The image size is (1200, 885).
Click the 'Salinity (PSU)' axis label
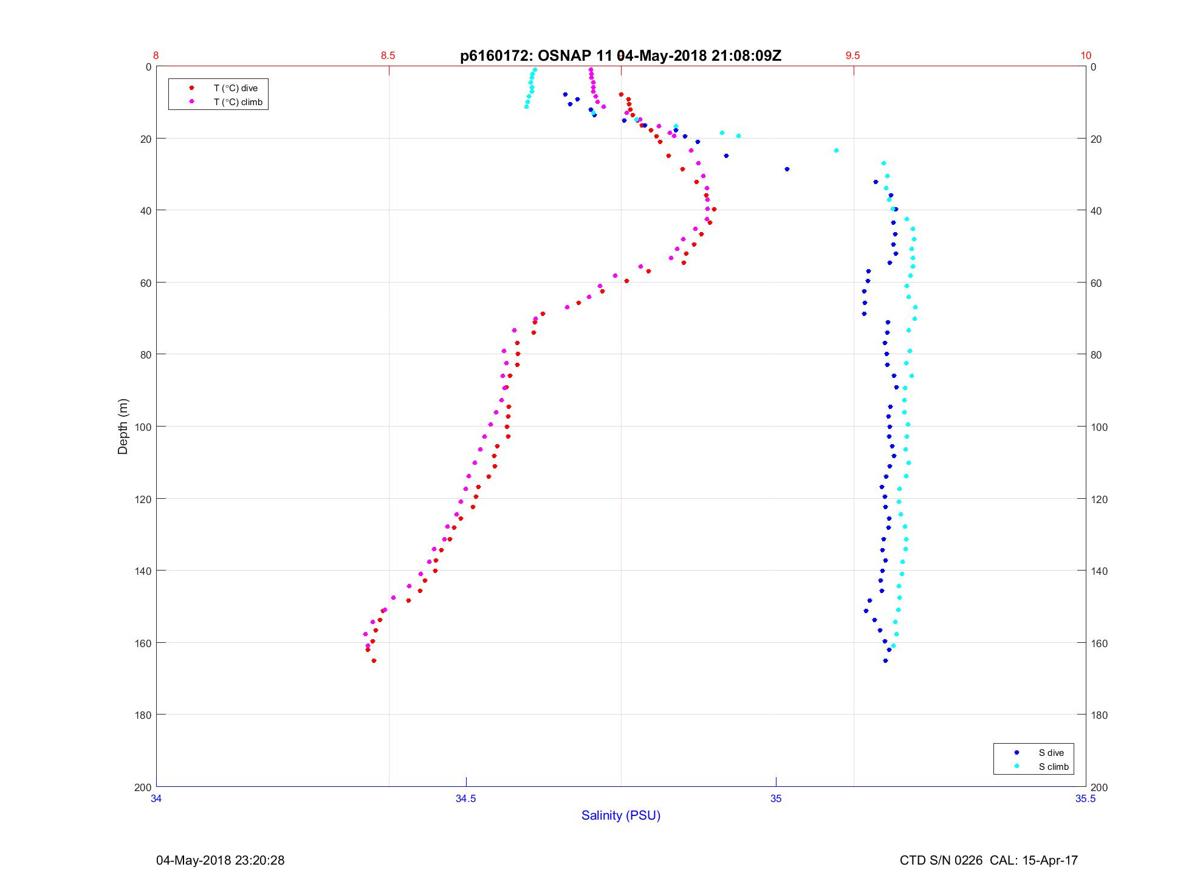621,815
